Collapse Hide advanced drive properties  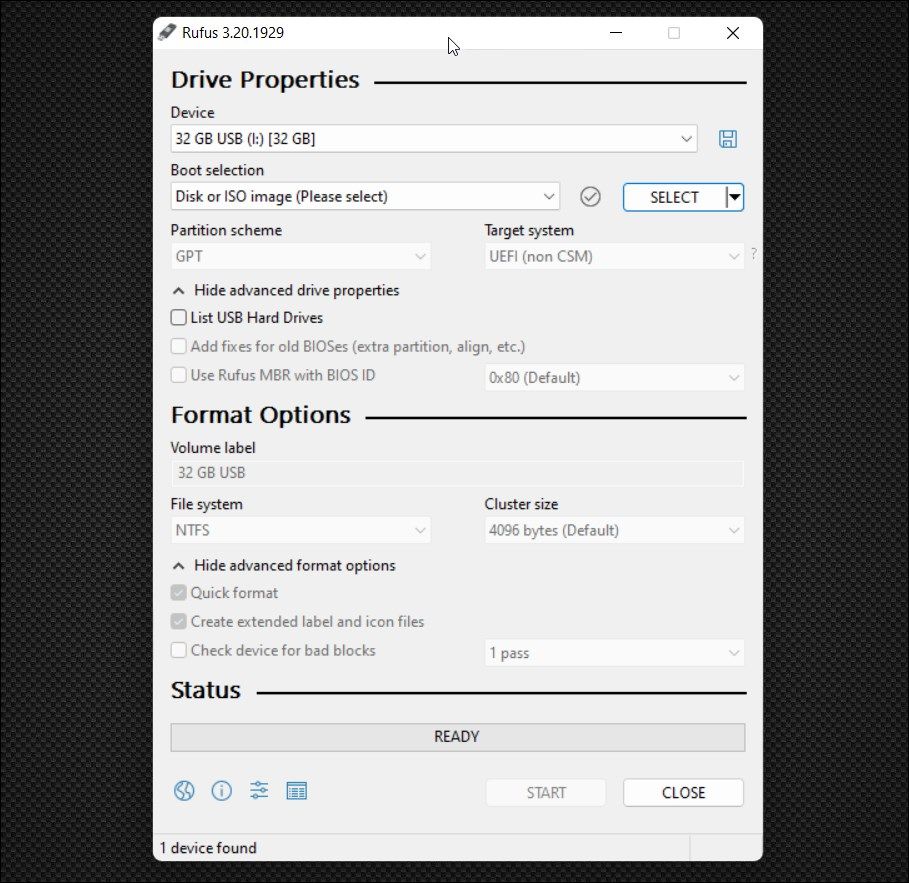[286, 290]
